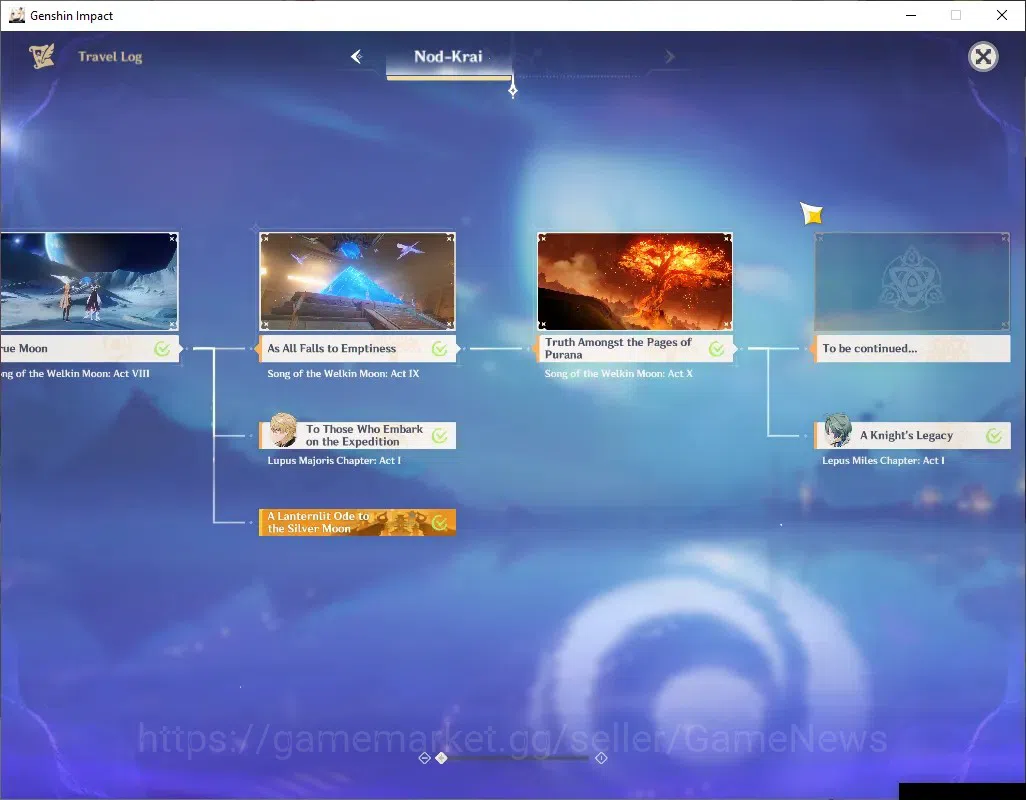The height and width of the screenshot is (800, 1026).
Task: Click checkmark on the ...ue Moon entry
Action: (162, 349)
